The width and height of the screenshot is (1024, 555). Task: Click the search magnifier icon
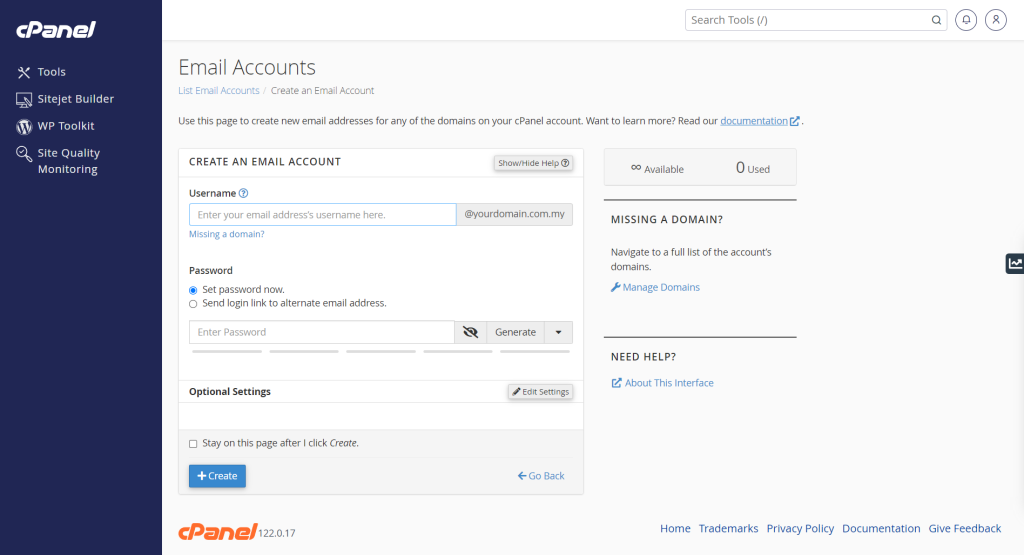[x=936, y=20]
